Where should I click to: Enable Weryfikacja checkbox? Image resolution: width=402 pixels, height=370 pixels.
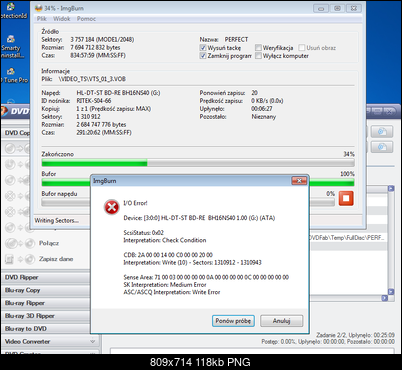click(x=258, y=48)
